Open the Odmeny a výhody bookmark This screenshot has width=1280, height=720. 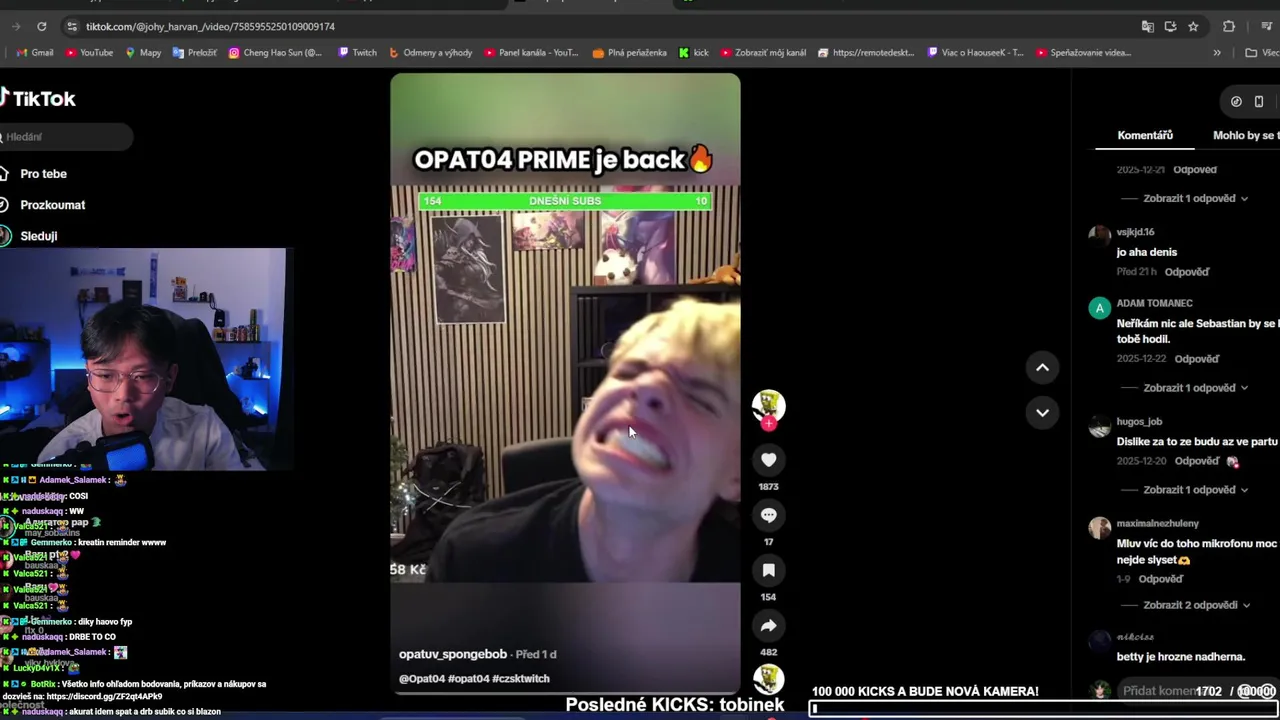(430, 52)
